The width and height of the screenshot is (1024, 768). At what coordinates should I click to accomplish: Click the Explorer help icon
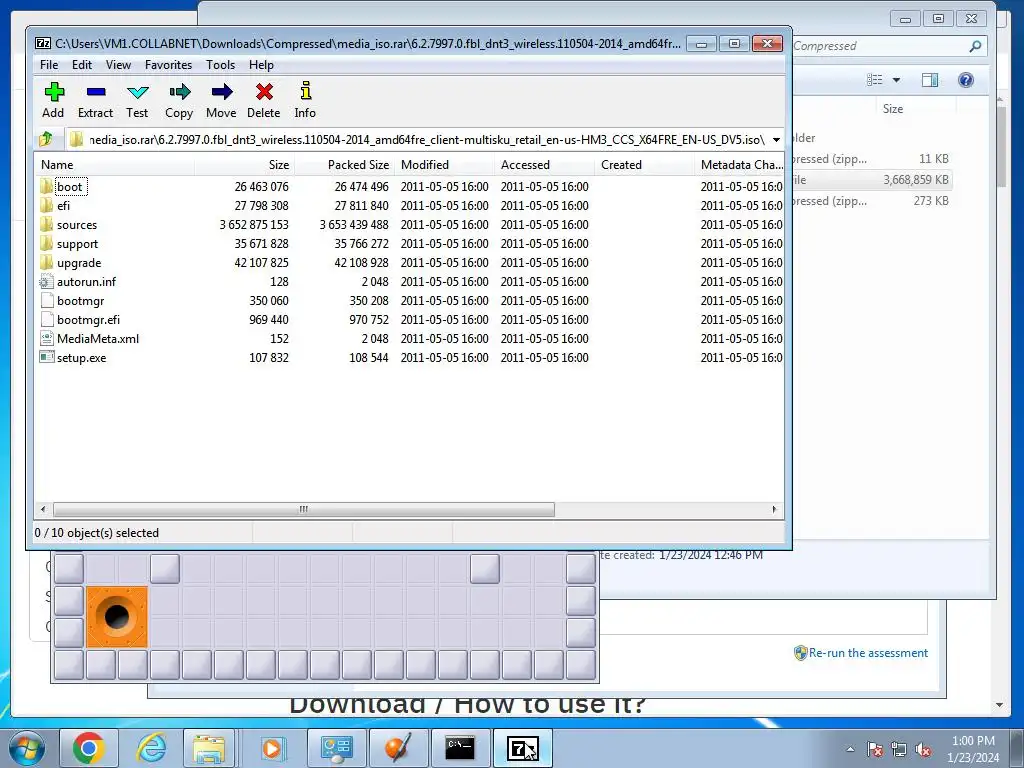click(x=966, y=80)
